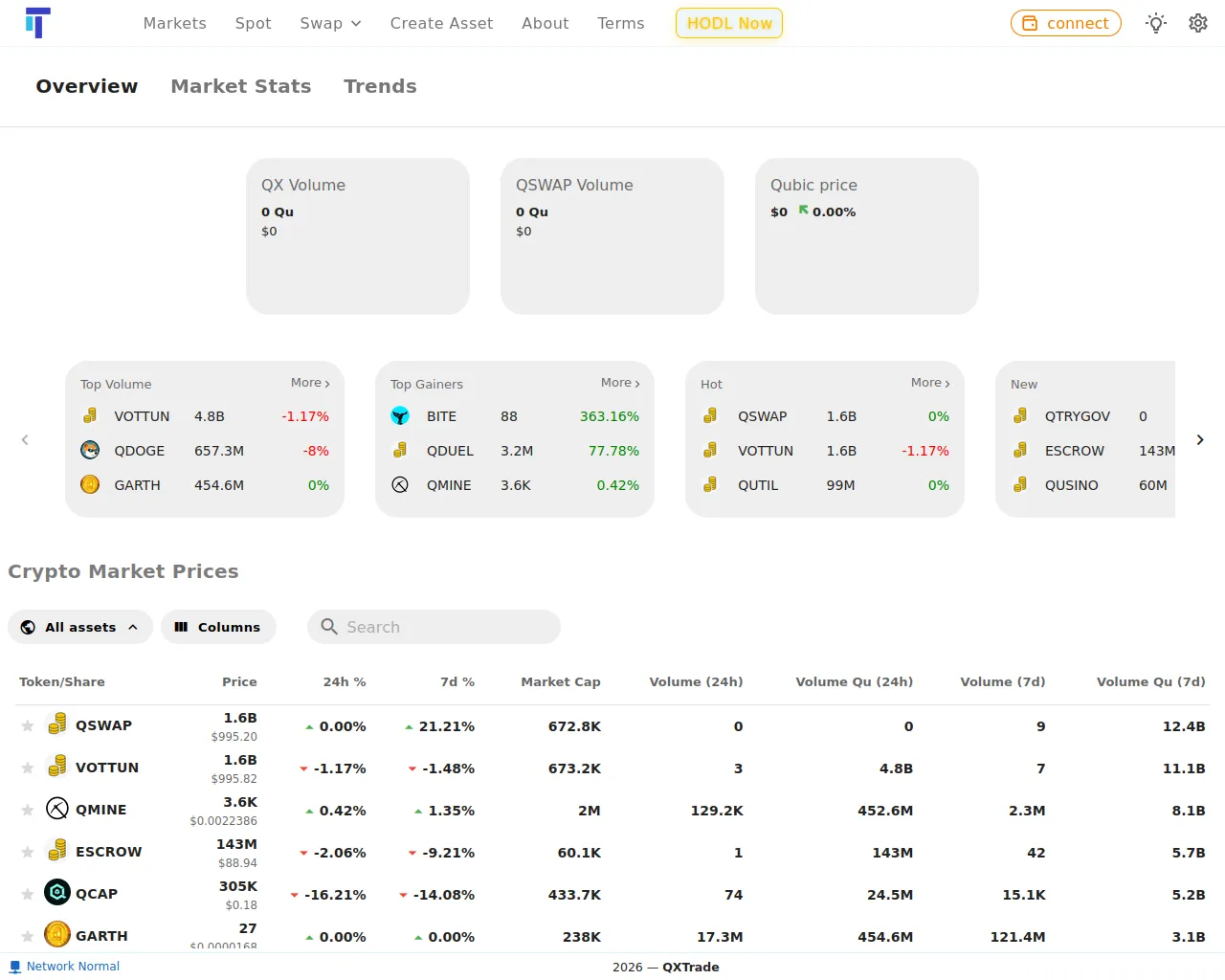Switch to the Trends tab

click(380, 86)
